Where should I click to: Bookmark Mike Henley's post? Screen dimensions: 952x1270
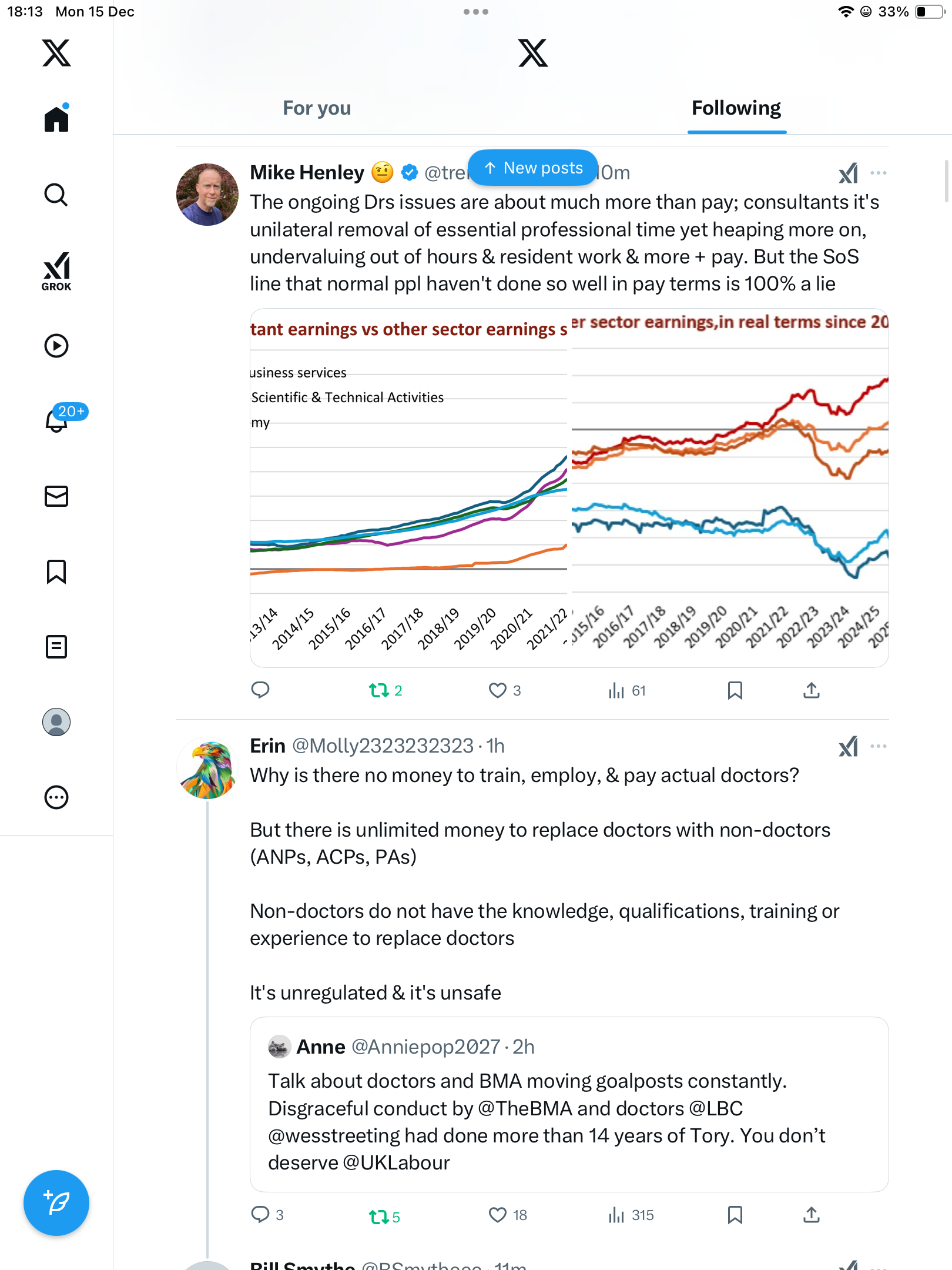pyautogui.click(x=735, y=690)
